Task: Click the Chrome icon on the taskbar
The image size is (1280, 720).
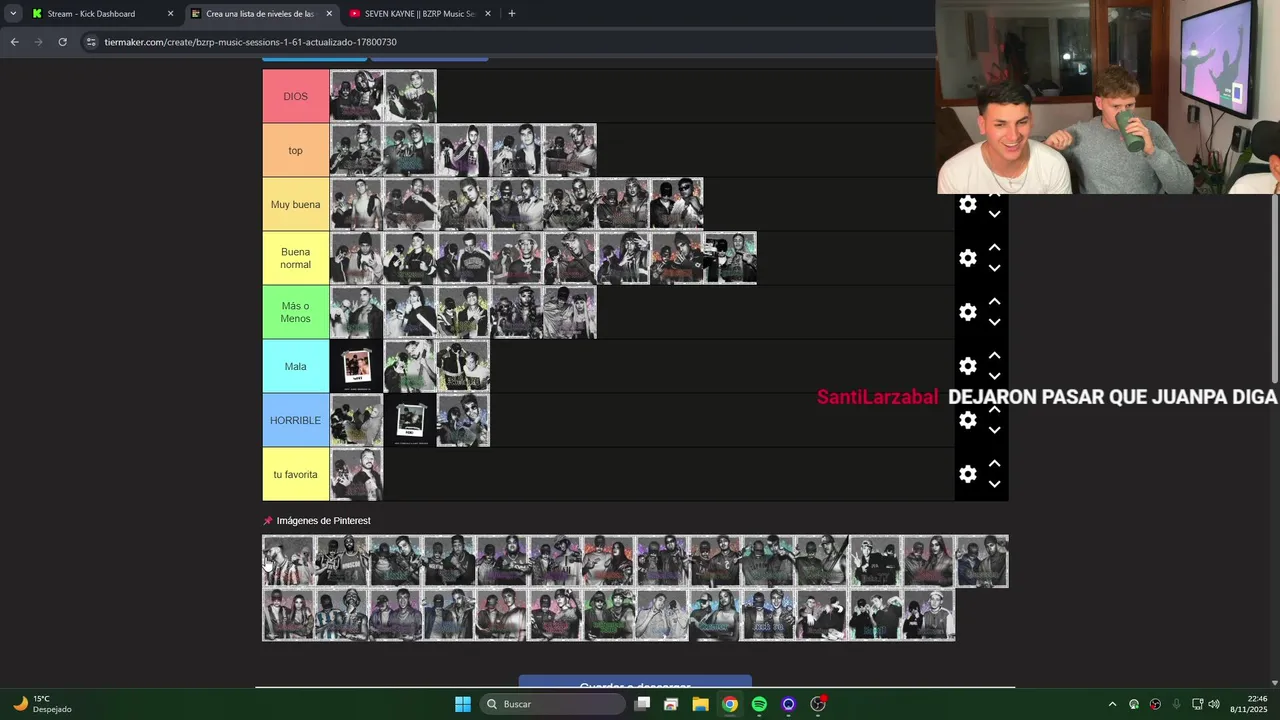Action: pyautogui.click(x=730, y=704)
